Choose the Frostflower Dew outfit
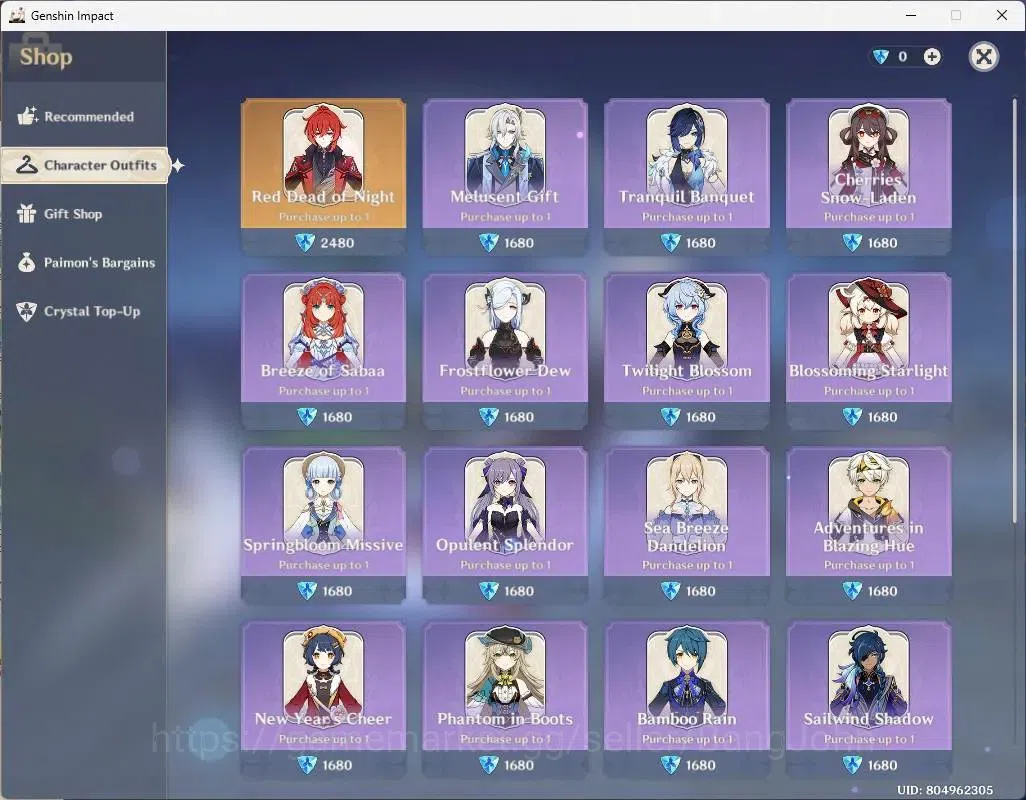This screenshot has width=1026, height=800. (505, 351)
